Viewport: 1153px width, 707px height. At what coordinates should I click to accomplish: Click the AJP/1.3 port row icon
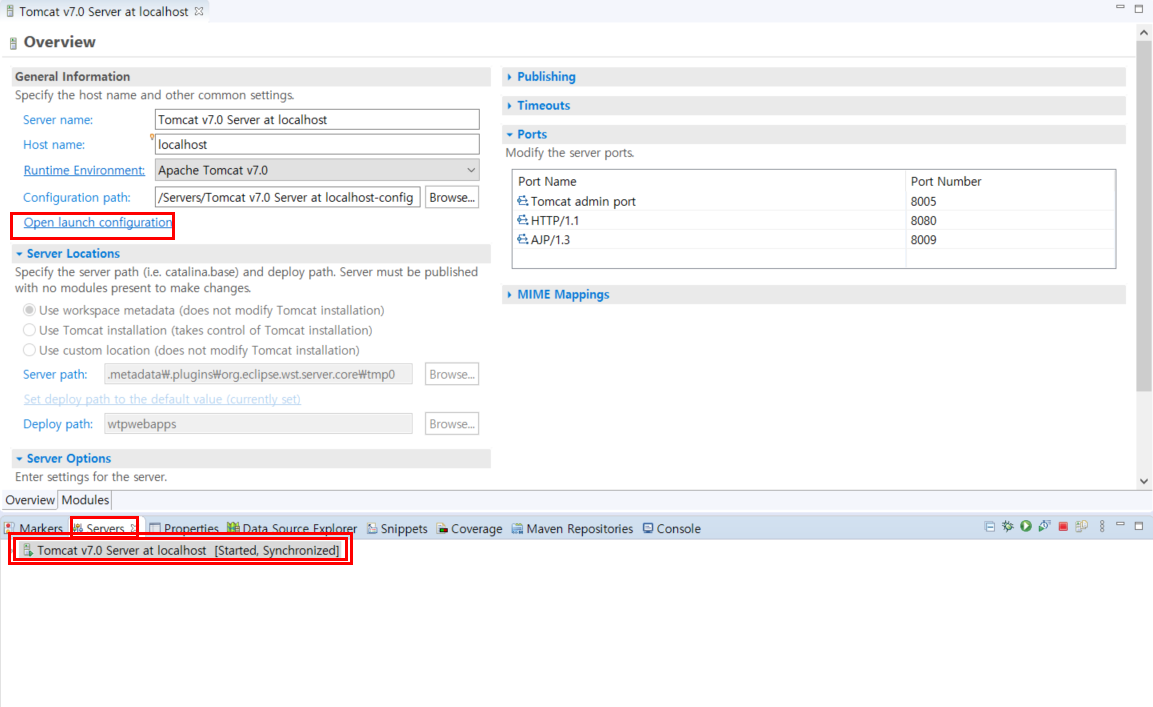coord(522,239)
